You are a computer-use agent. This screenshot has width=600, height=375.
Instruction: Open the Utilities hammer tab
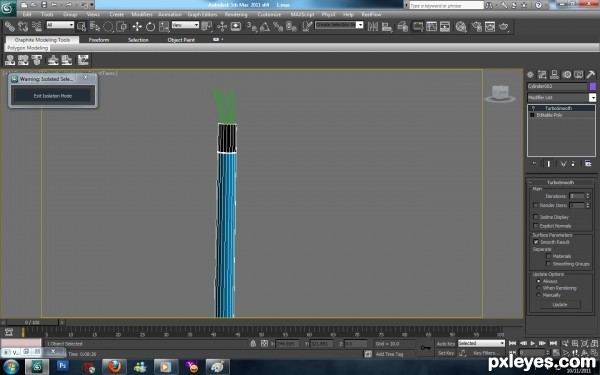[x=590, y=75]
